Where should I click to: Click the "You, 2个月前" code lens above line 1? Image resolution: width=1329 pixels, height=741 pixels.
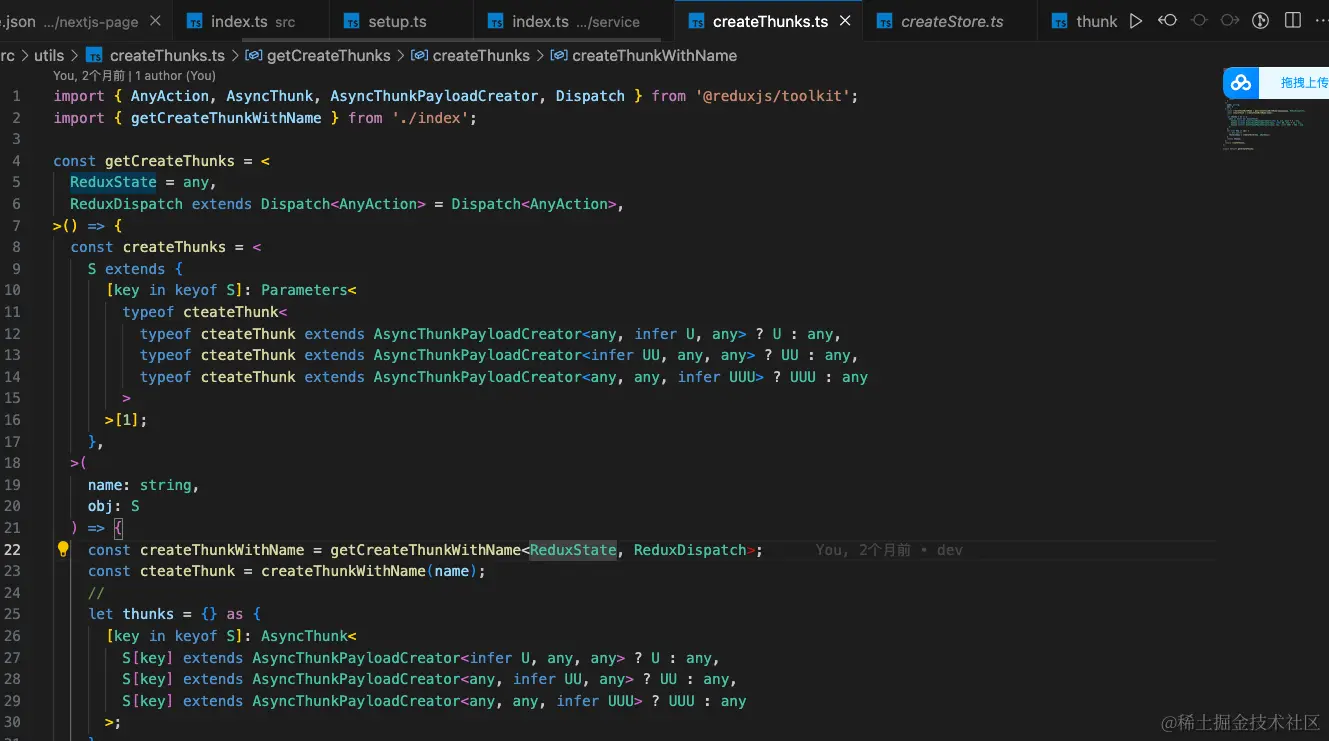(x=89, y=75)
